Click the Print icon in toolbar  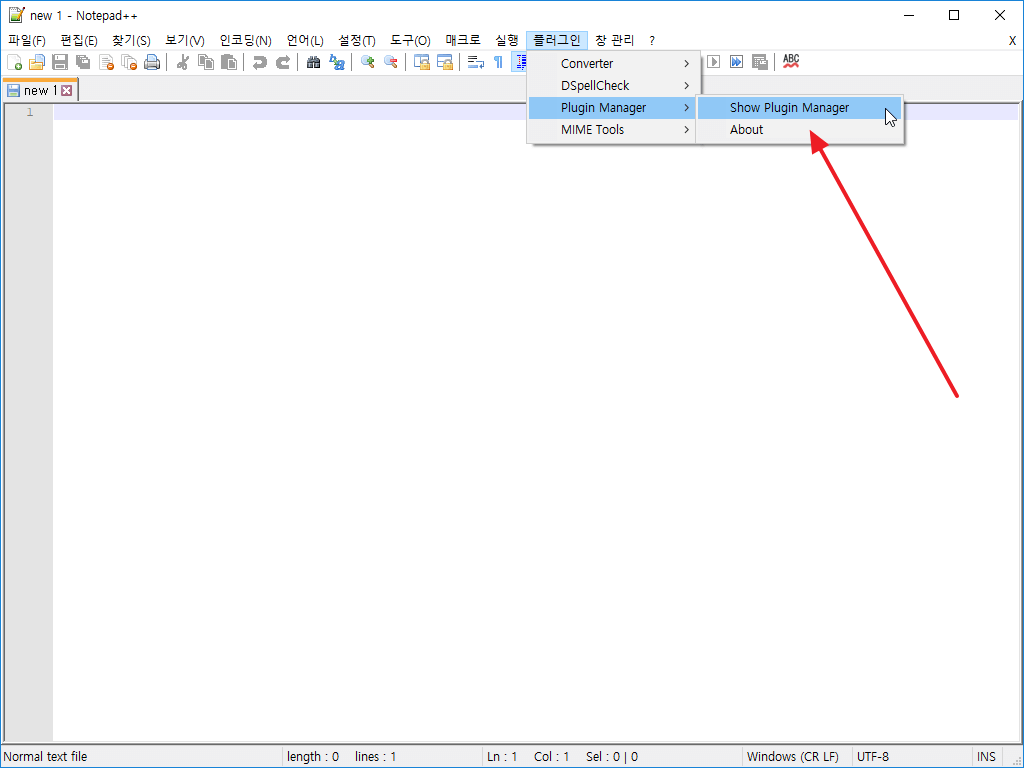coord(152,62)
